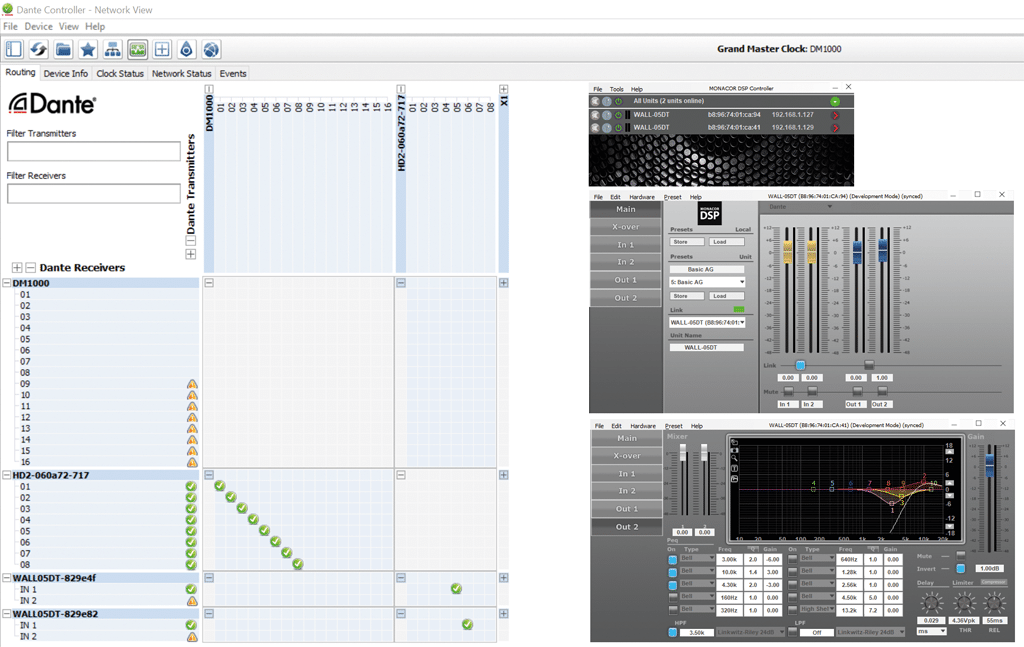
Task: Click the Compressor button beside Limiter
Action: (x=993, y=582)
